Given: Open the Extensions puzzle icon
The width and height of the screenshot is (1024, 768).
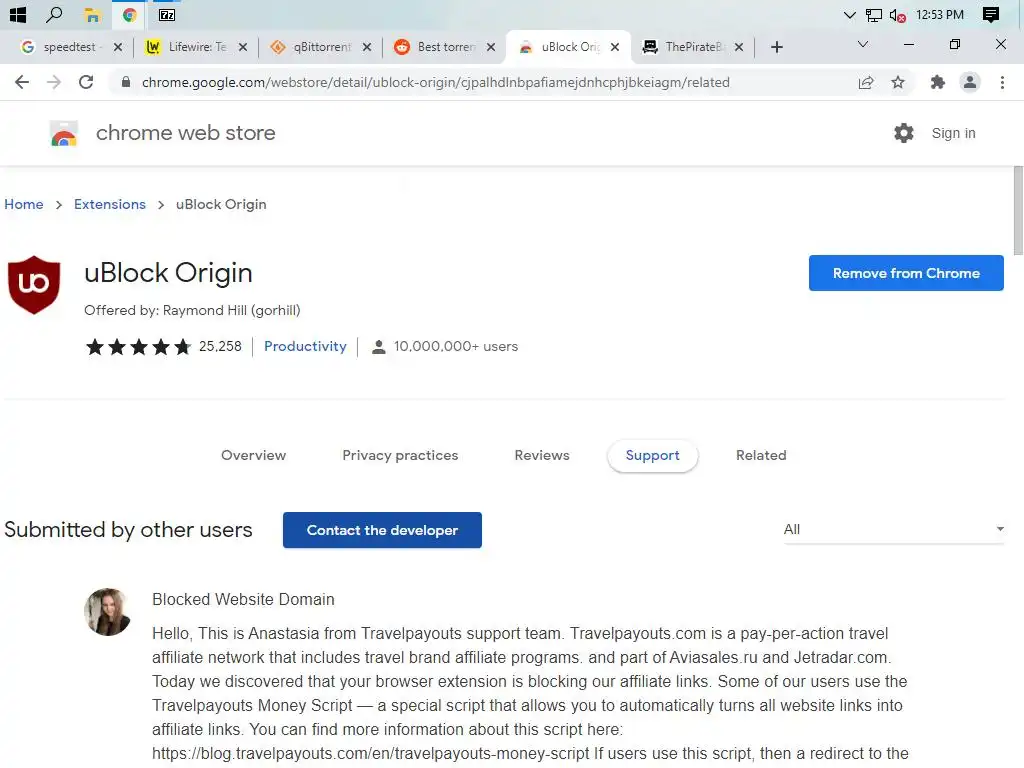Looking at the screenshot, I should 938,82.
